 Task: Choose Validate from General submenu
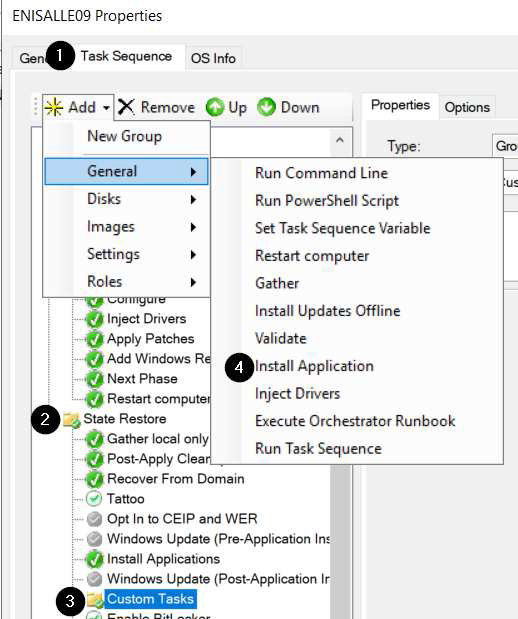pos(357,338)
